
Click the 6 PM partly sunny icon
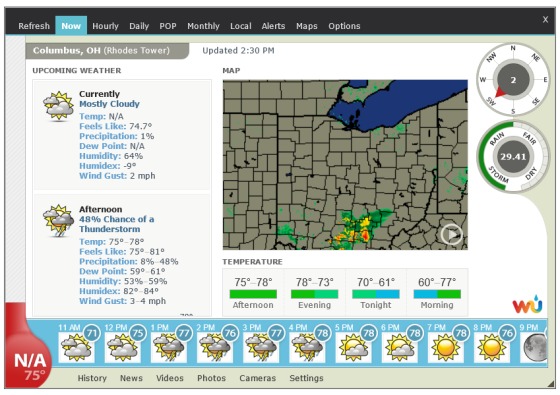[399, 347]
